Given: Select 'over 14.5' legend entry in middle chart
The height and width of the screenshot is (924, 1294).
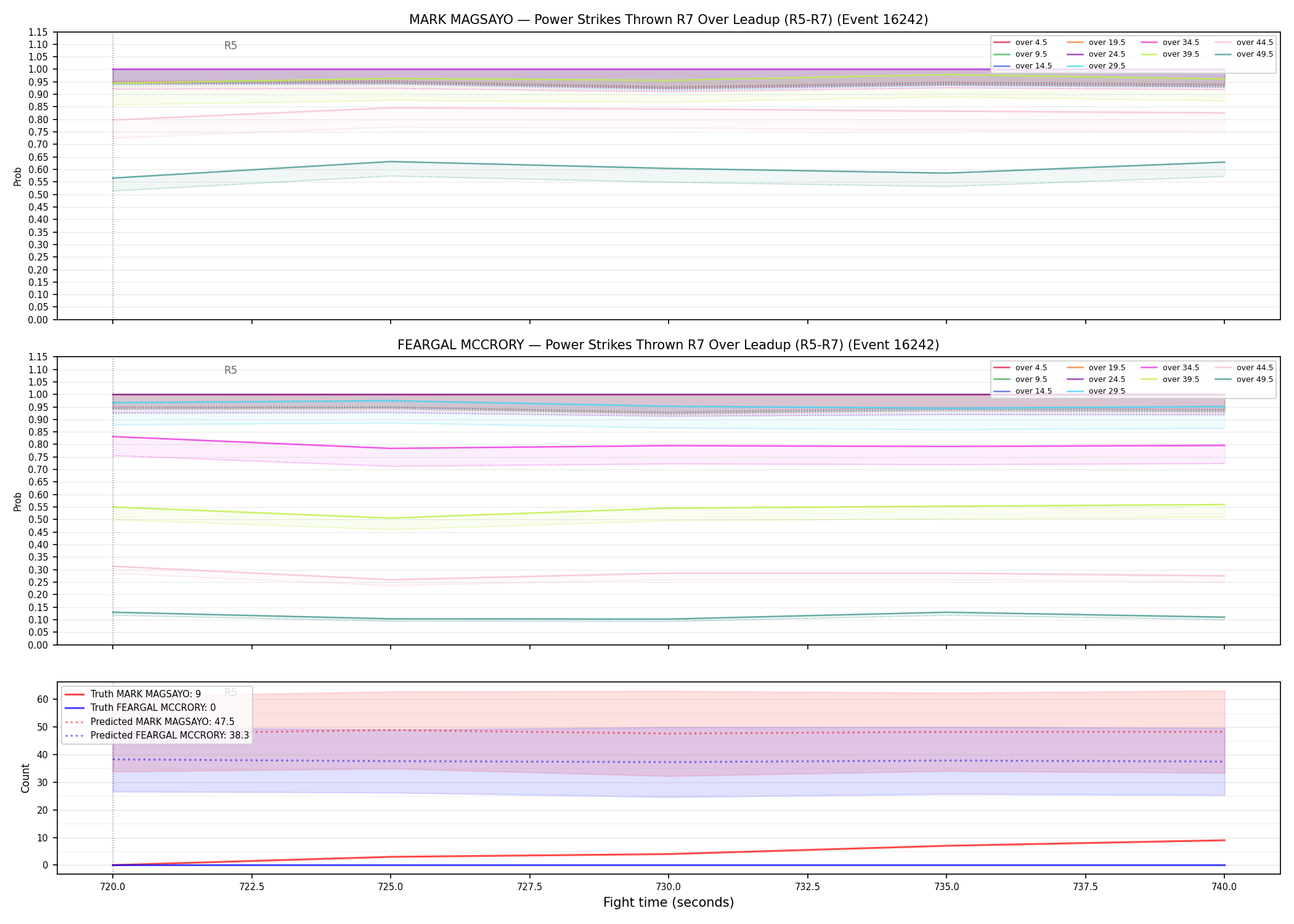Looking at the screenshot, I should coord(1023,391).
